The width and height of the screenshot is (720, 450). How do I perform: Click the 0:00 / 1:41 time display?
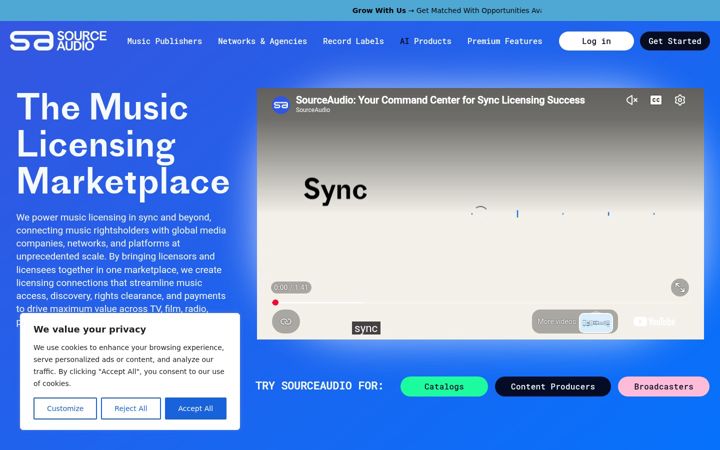pyautogui.click(x=291, y=287)
